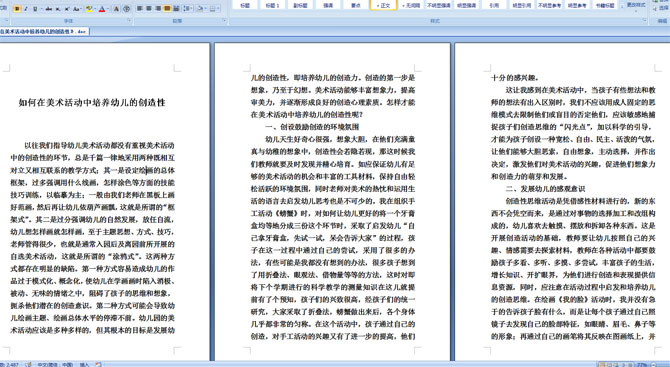
Task: Align text right
Action: point(158,9)
